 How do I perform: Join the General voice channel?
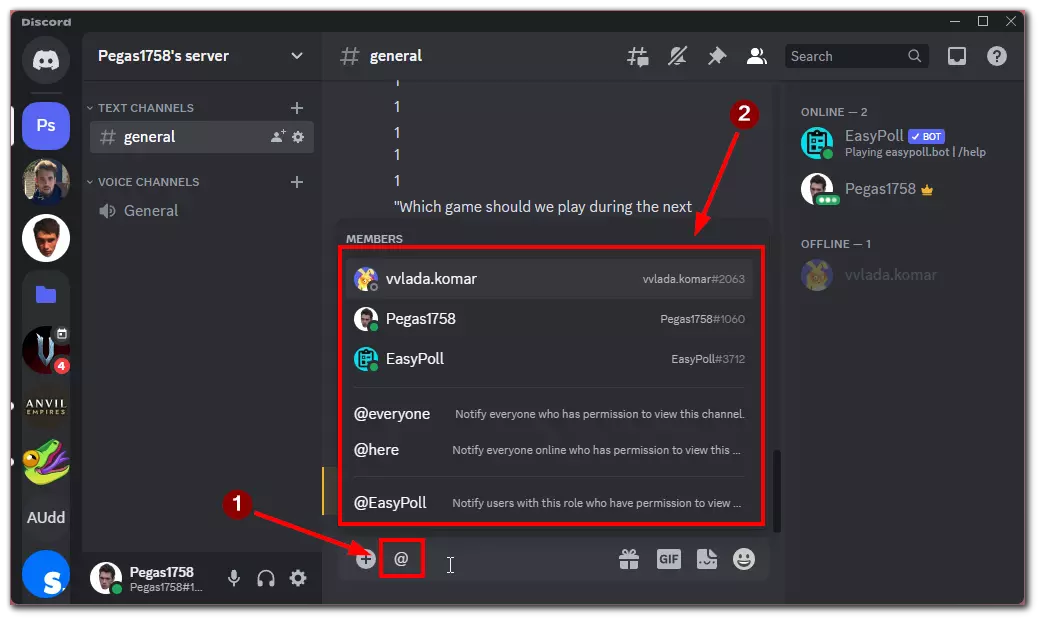(151, 211)
